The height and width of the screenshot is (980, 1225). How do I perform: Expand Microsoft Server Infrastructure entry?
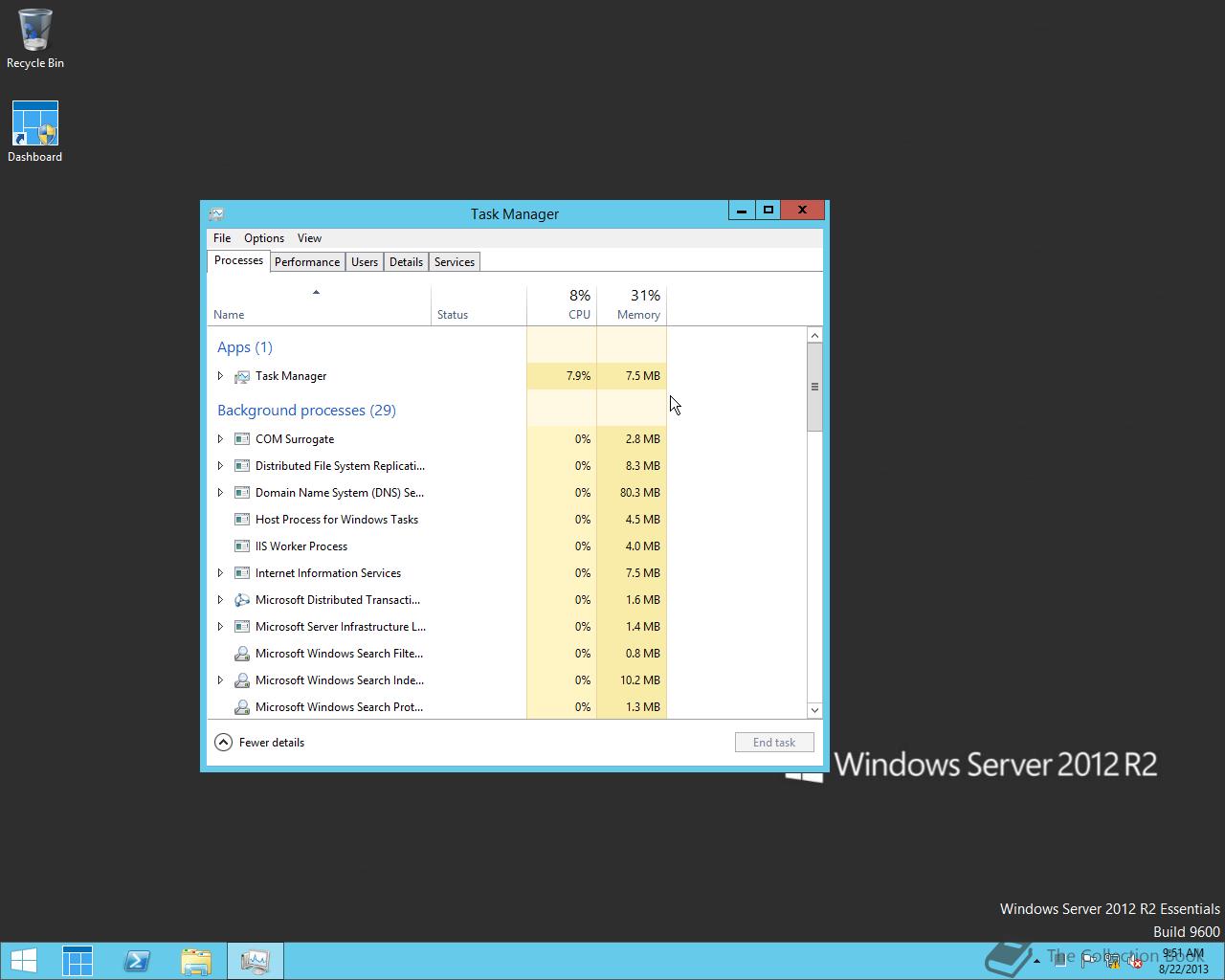click(220, 627)
